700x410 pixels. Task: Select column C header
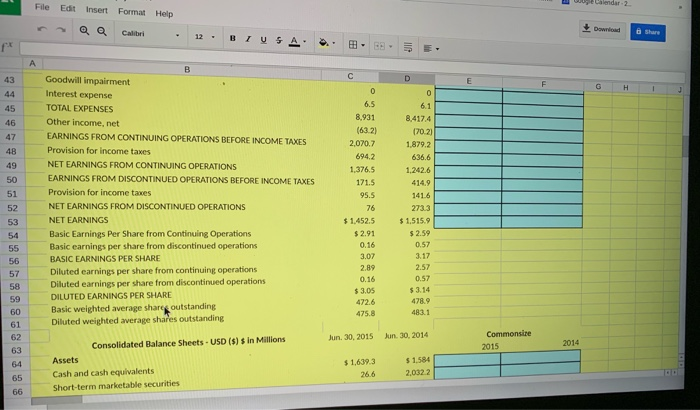point(350,76)
